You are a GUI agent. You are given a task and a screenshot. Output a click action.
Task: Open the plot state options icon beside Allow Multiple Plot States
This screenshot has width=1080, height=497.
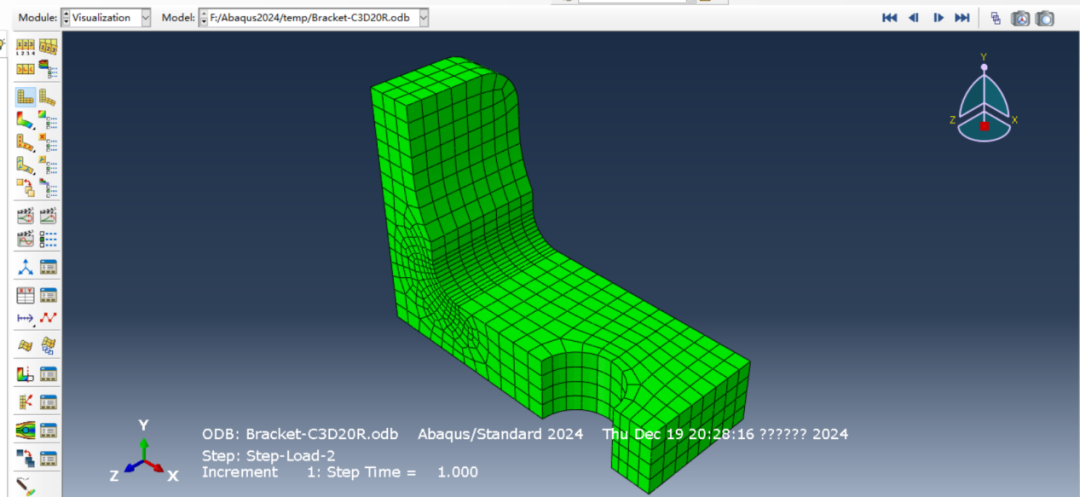tap(48, 187)
